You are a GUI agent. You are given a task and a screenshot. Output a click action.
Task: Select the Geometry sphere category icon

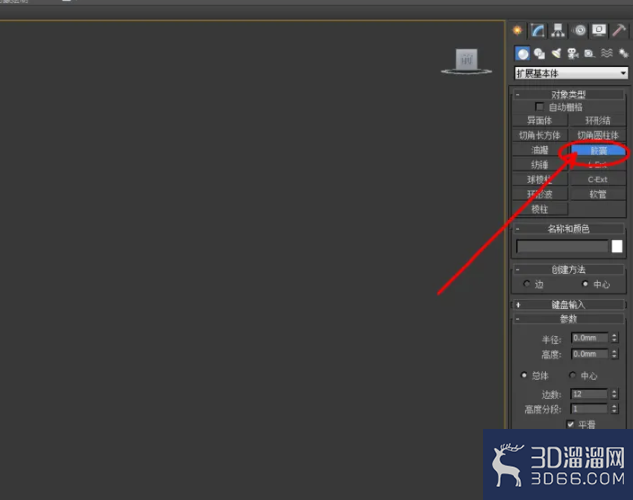(x=522, y=53)
